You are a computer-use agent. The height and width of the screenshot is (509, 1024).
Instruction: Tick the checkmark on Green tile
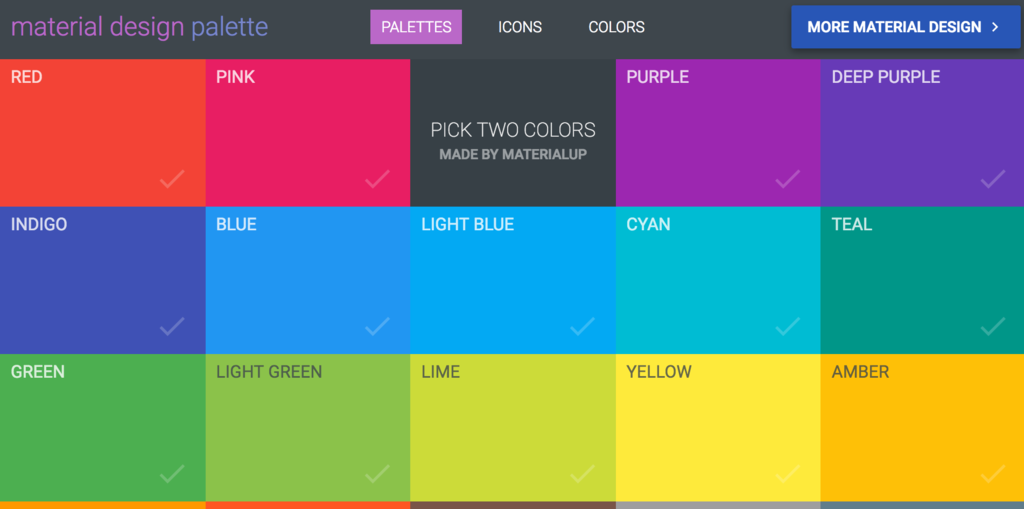tap(172, 473)
